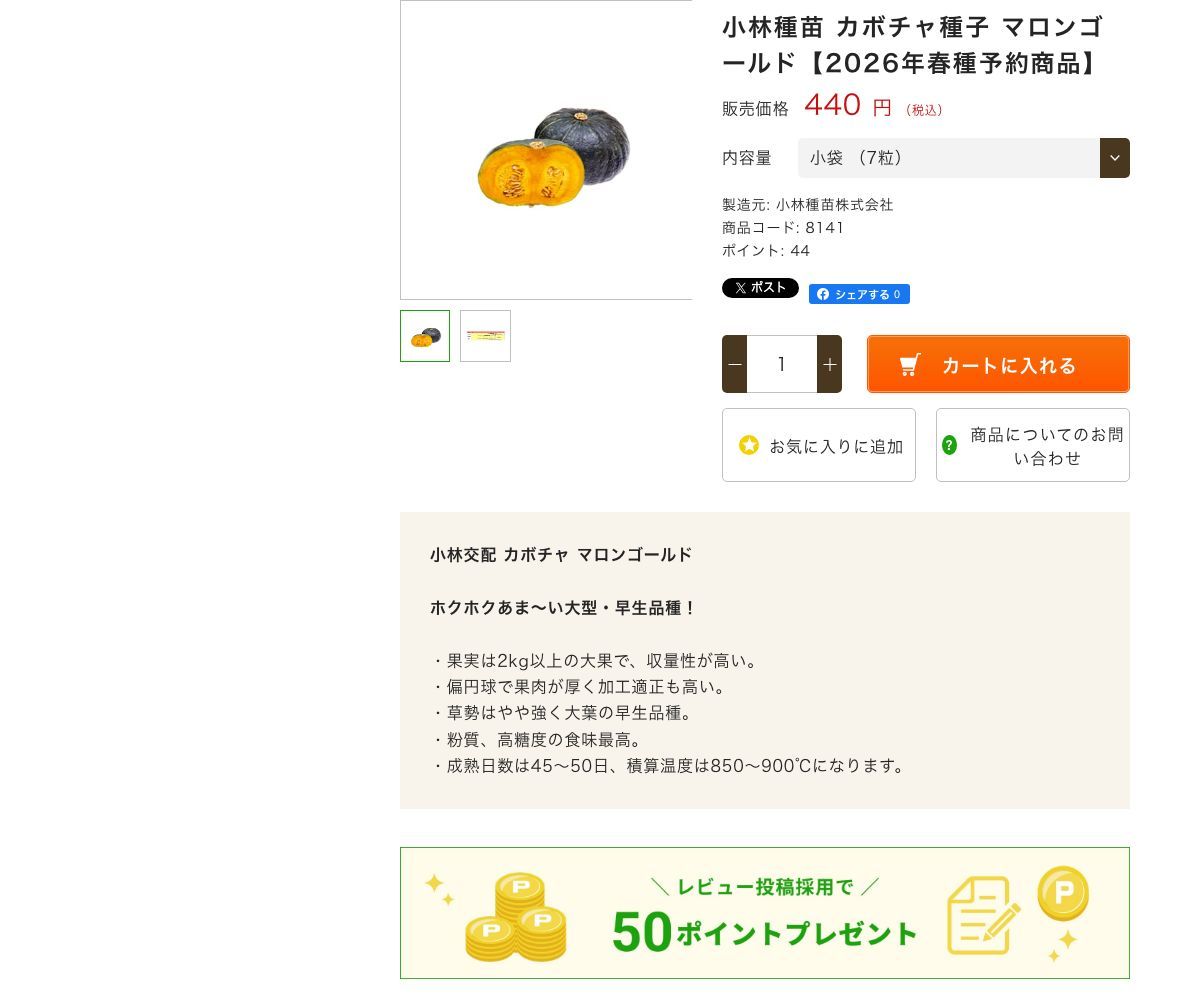
Task: Click the minus icon to decrease quantity
Action: (734, 364)
